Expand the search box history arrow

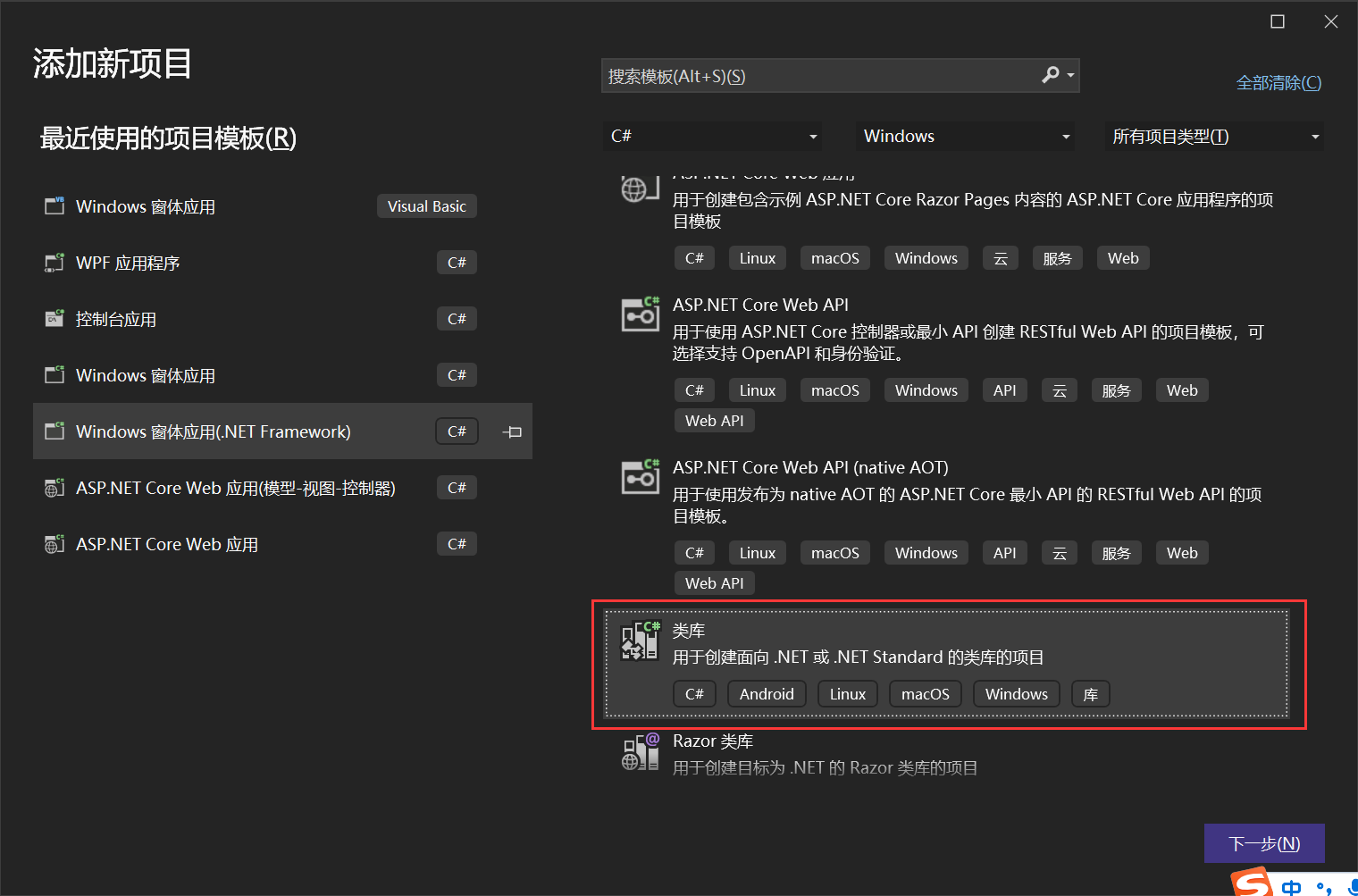click(x=1070, y=76)
